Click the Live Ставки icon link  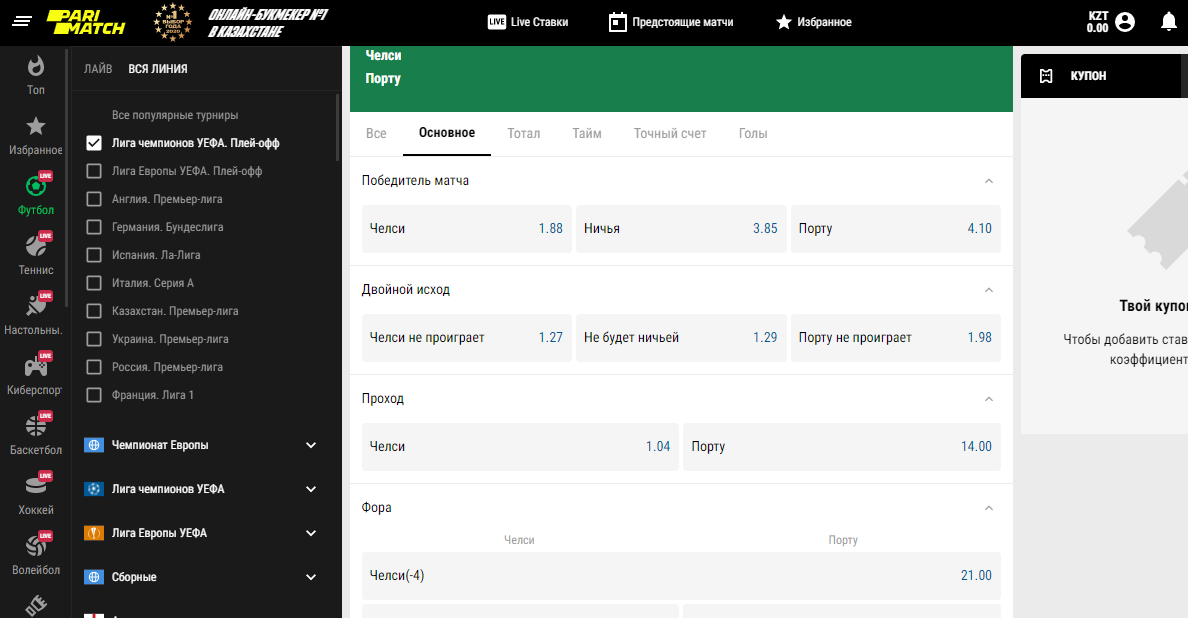(x=528, y=22)
